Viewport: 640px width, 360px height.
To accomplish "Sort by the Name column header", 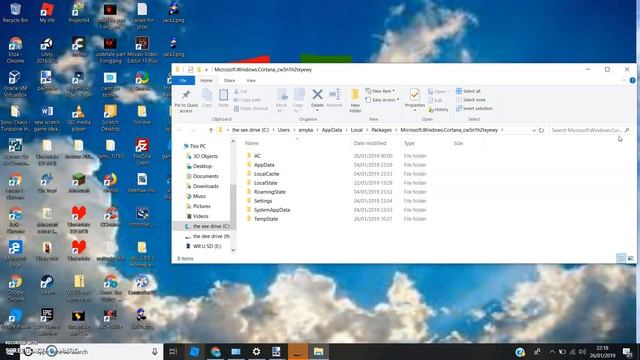I will (252, 143).
